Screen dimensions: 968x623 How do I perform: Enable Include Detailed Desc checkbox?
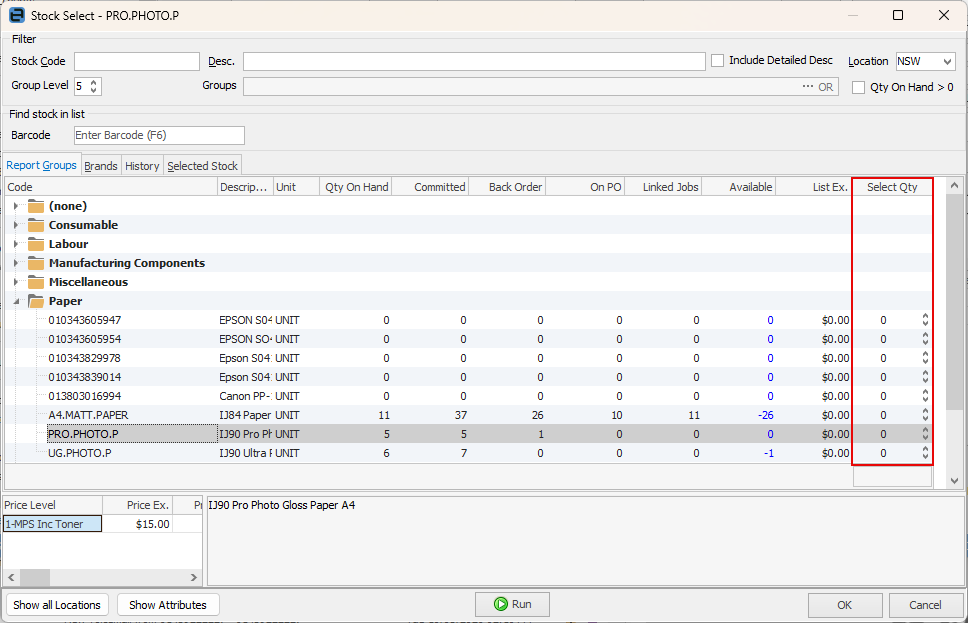pos(717,61)
